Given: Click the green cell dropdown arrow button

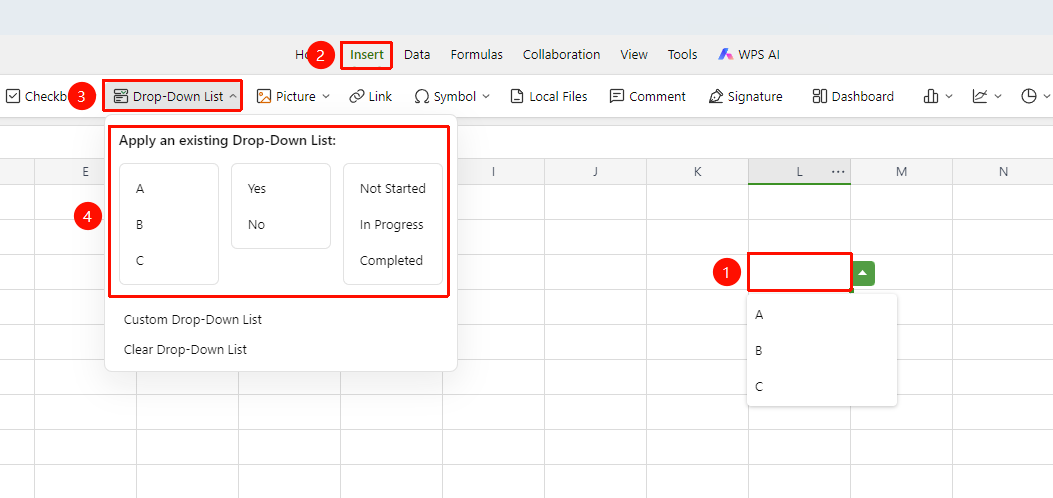Looking at the screenshot, I should (x=864, y=273).
